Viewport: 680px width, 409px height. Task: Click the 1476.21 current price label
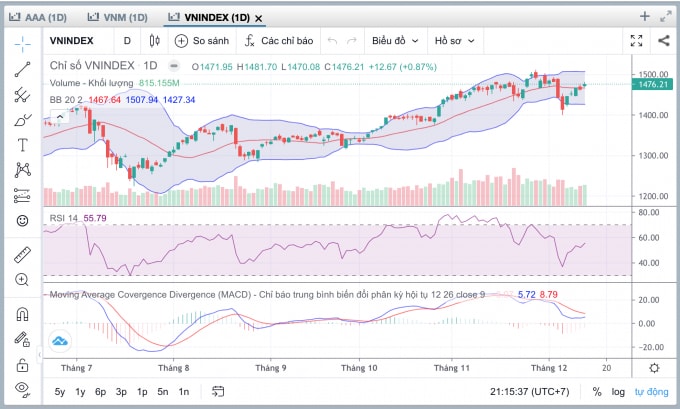click(x=652, y=84)
